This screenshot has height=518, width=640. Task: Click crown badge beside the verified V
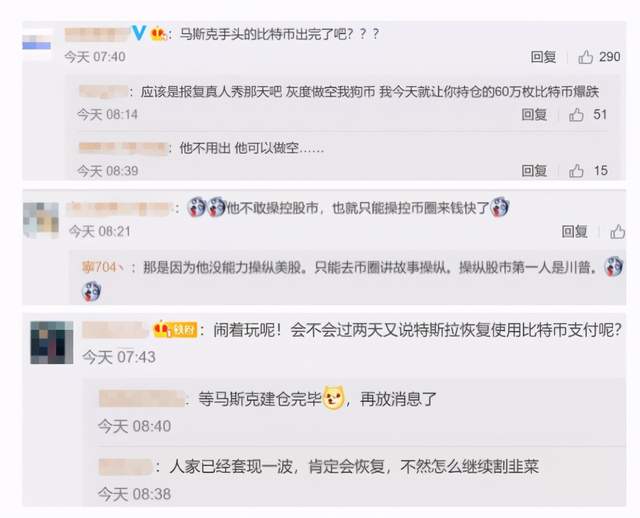pos(158,33)
